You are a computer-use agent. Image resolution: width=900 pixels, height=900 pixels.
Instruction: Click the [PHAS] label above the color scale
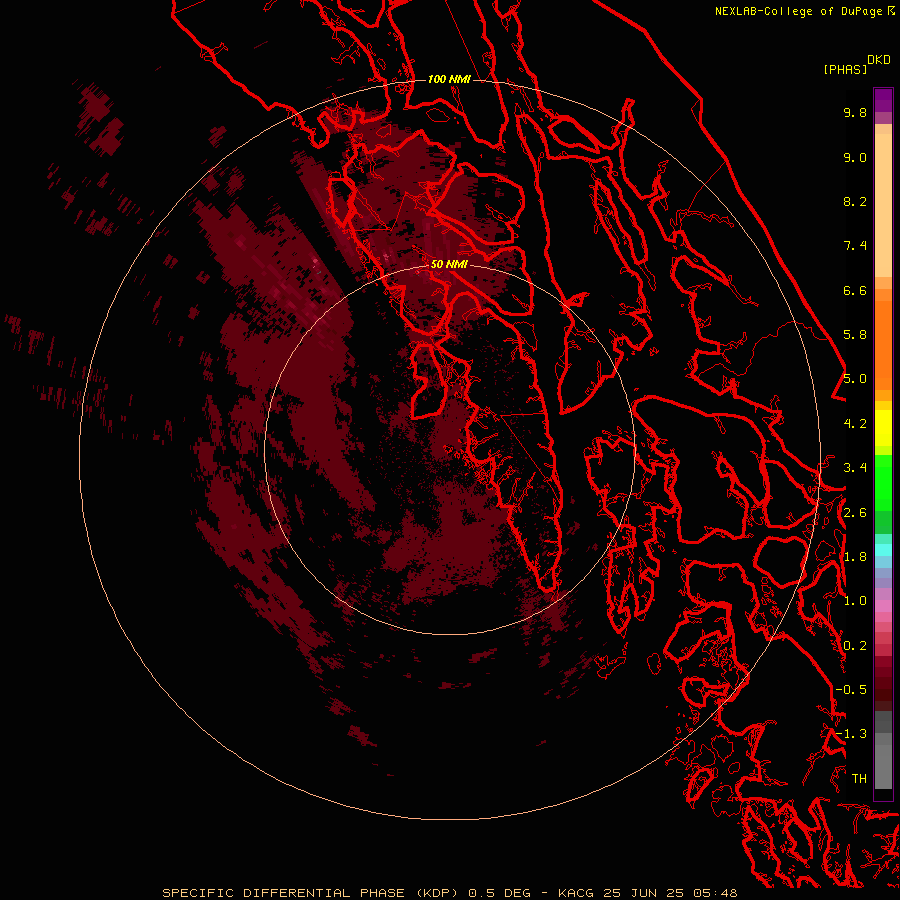[x=845, y=70]
